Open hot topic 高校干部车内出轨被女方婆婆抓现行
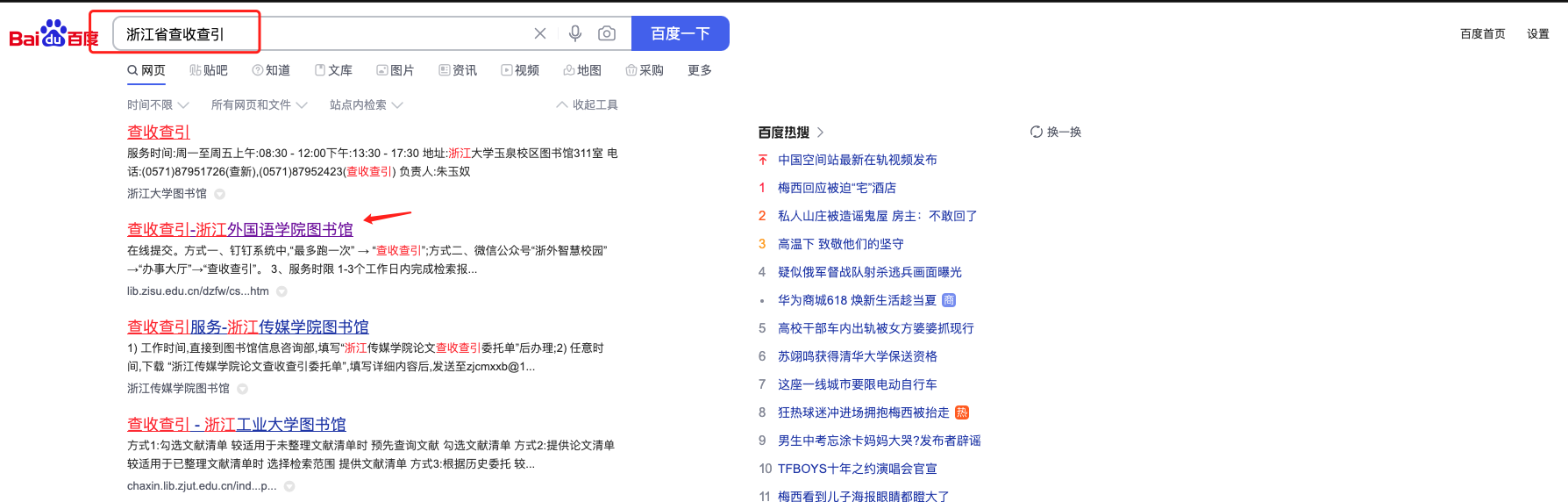The height and width of the screenshot is (502, 1568). (876, 328)
